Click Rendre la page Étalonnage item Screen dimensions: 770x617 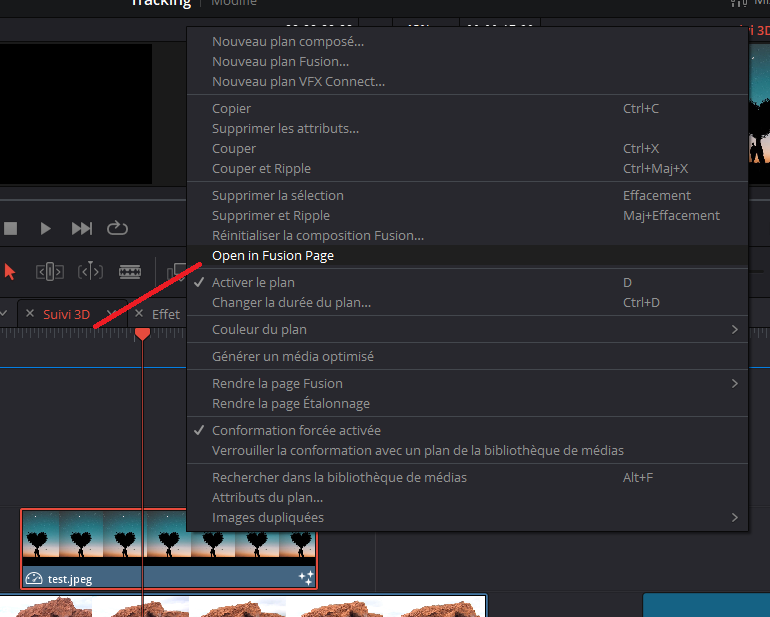pyautogui.click(x=467, y=404)
